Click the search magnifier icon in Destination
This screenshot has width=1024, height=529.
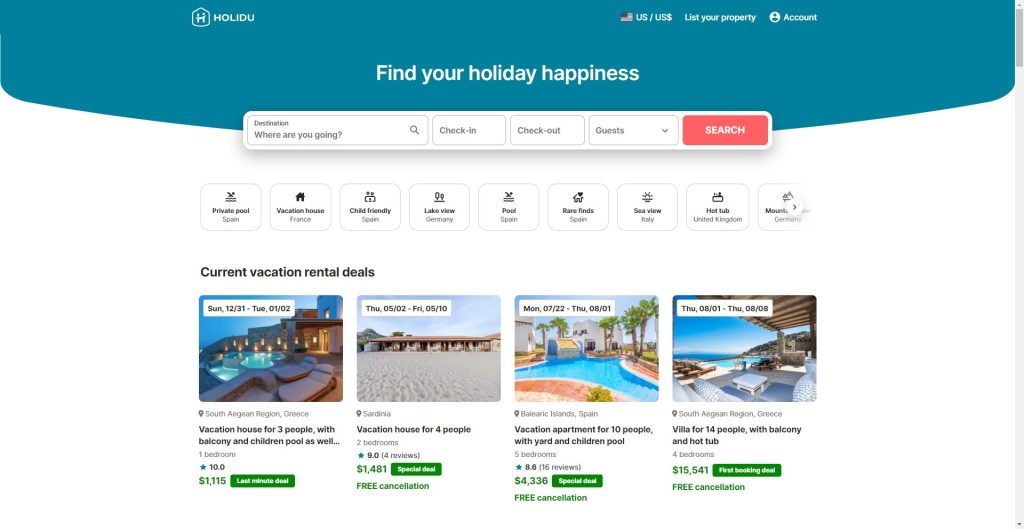415,130
